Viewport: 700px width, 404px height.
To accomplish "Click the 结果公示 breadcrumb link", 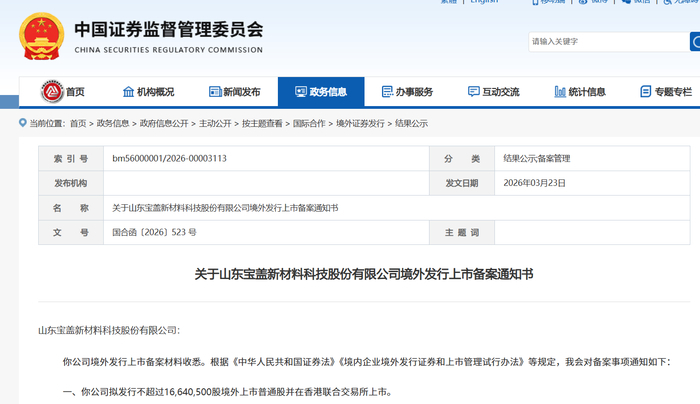I will [x=412, y=124].
